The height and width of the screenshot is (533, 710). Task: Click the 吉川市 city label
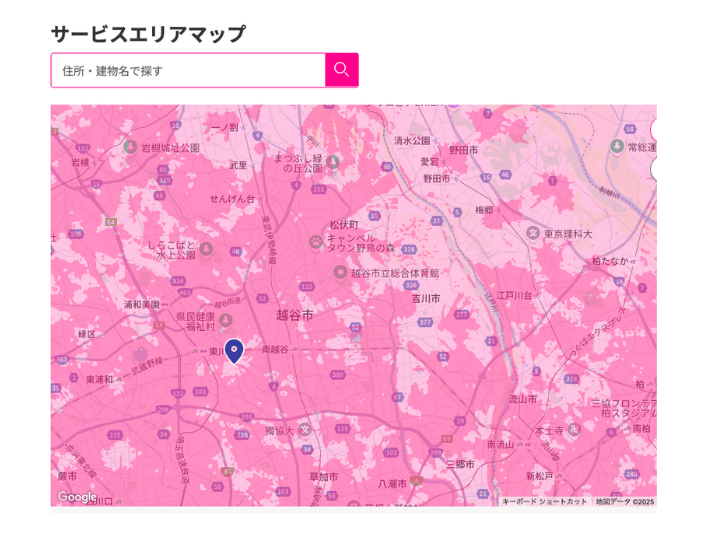(426, 298)
